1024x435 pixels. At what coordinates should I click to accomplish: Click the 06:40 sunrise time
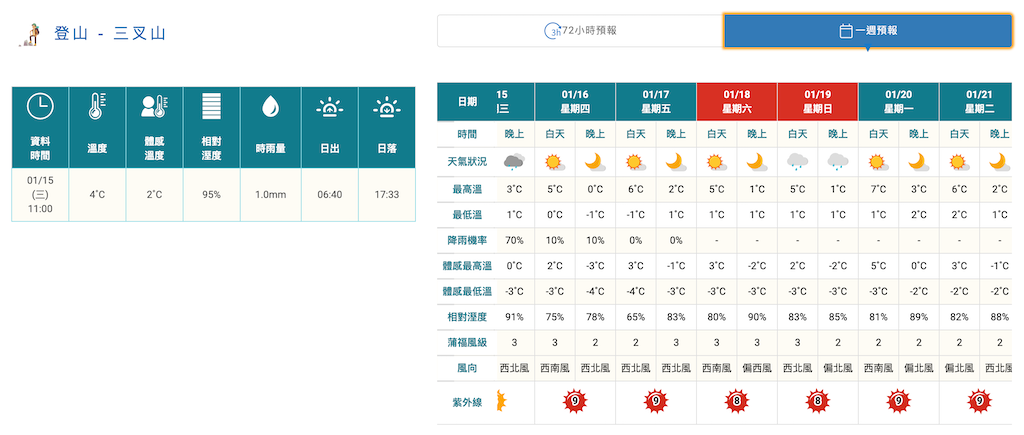[x=329, y=195]
